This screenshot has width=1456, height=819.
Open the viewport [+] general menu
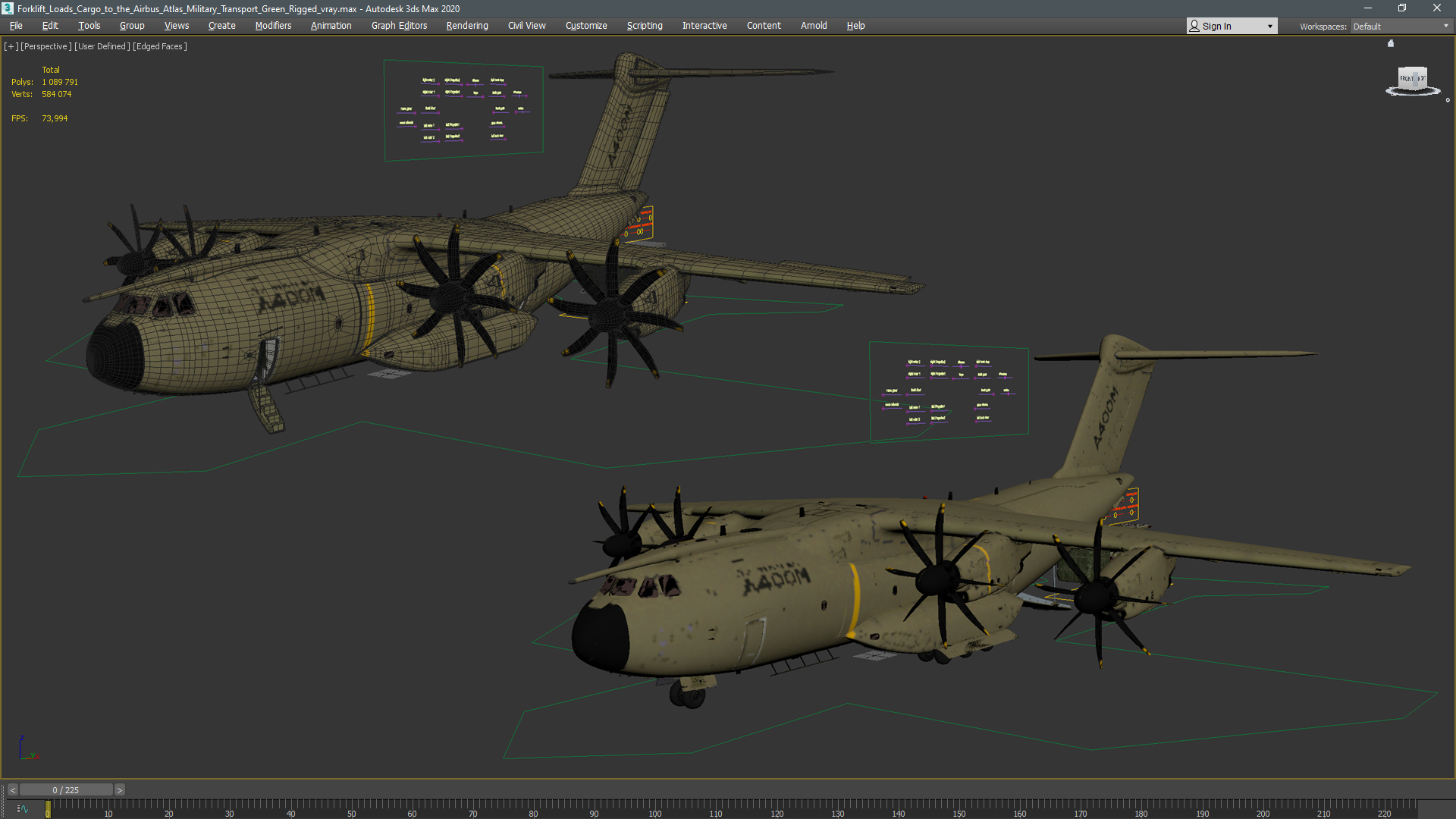11,46
